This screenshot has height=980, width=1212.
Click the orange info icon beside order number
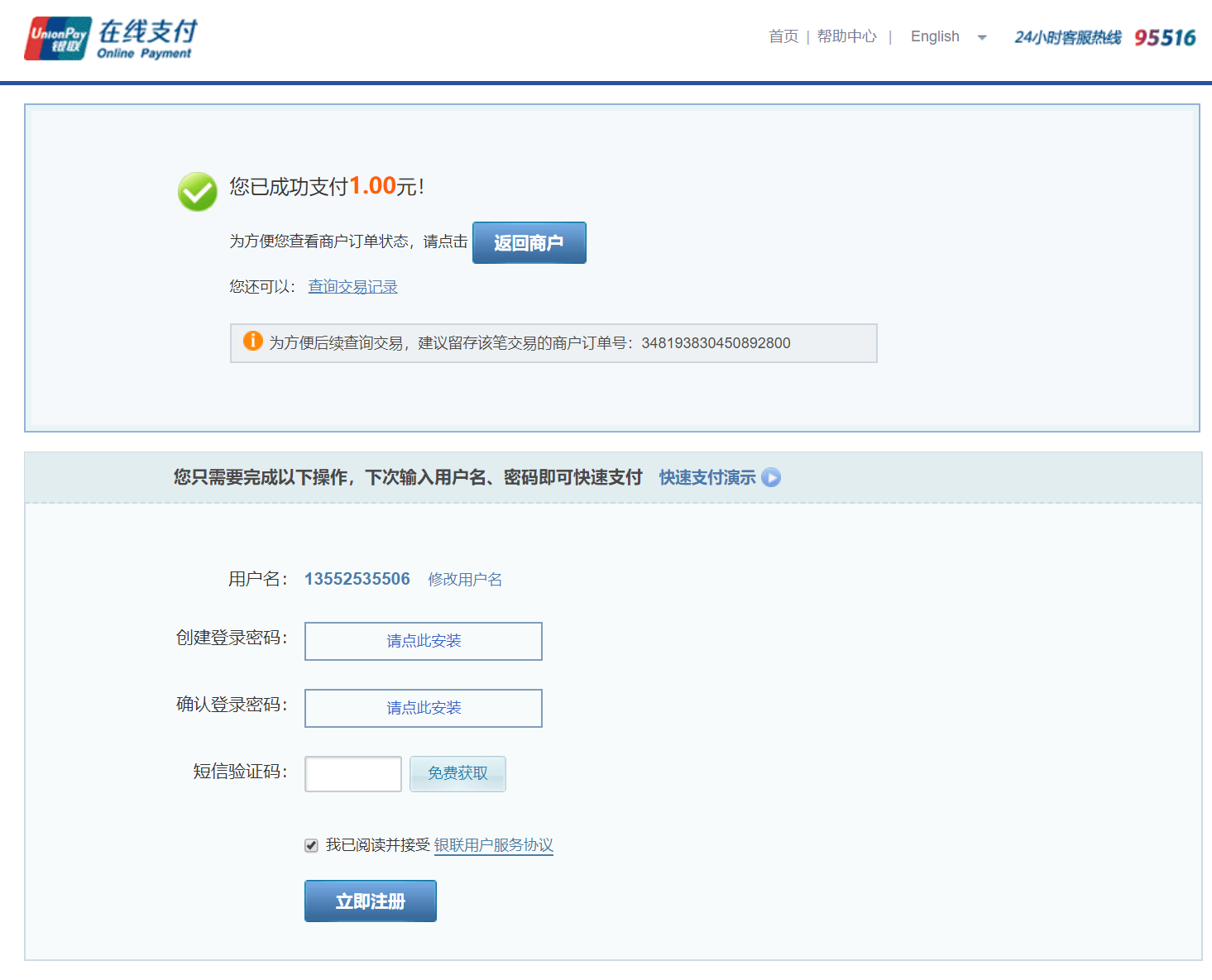253,341
